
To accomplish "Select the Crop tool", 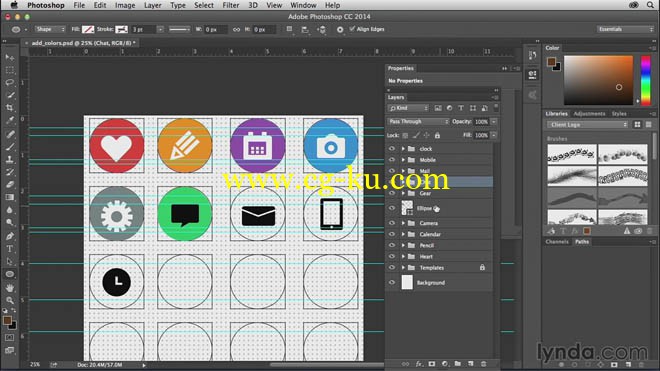I will point(10,108).
